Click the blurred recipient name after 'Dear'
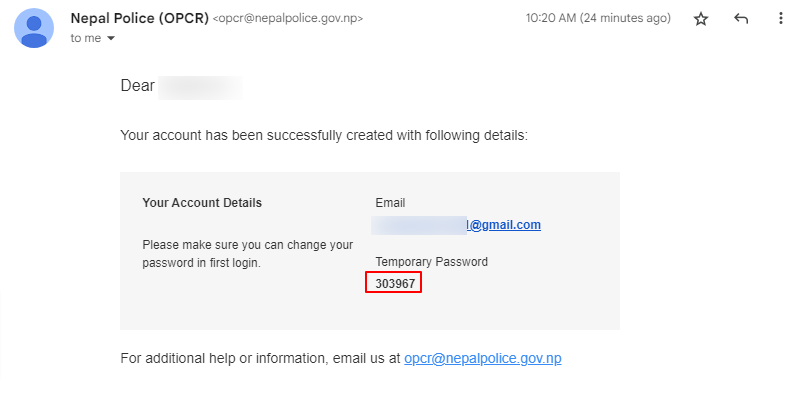Image resolution: width=806 pixels, height=398 pixels. [x=200, y=86]
